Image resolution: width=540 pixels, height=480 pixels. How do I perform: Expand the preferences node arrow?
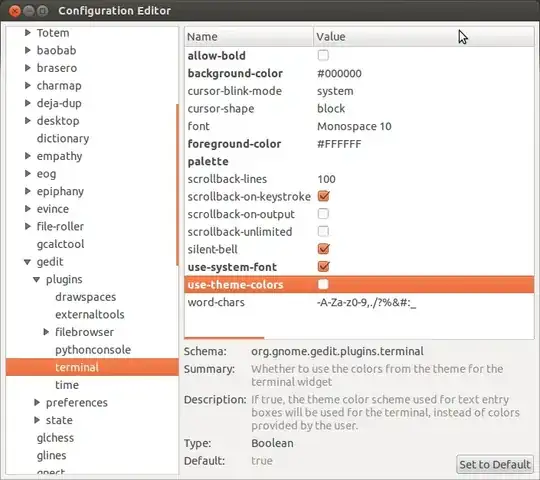(x=37, y=402)
